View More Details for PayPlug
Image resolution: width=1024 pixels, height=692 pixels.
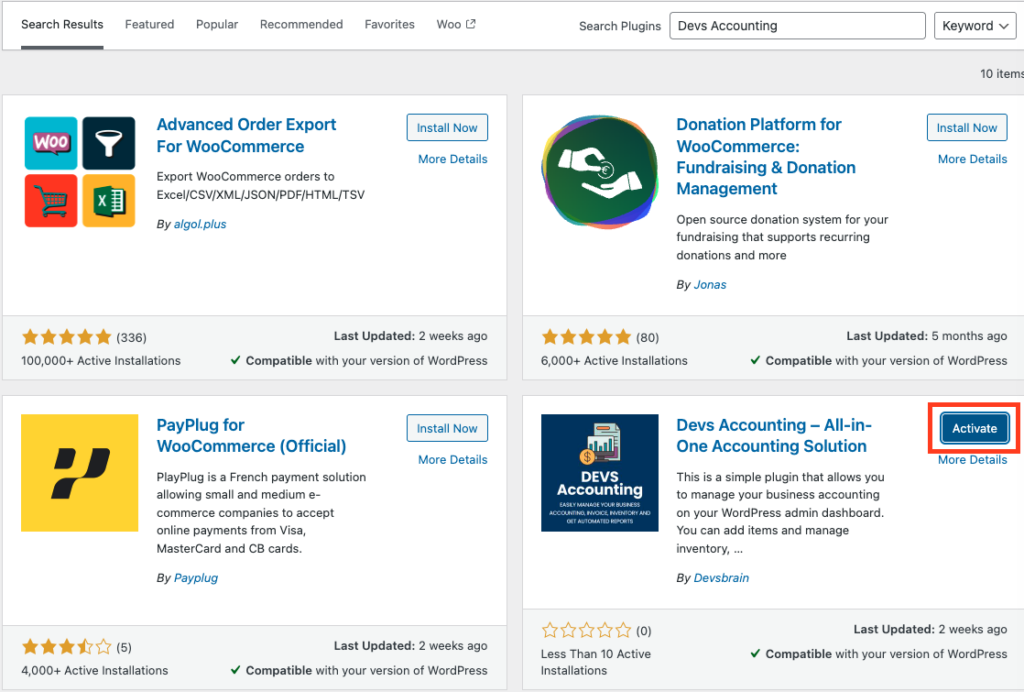tap(453, 460)
